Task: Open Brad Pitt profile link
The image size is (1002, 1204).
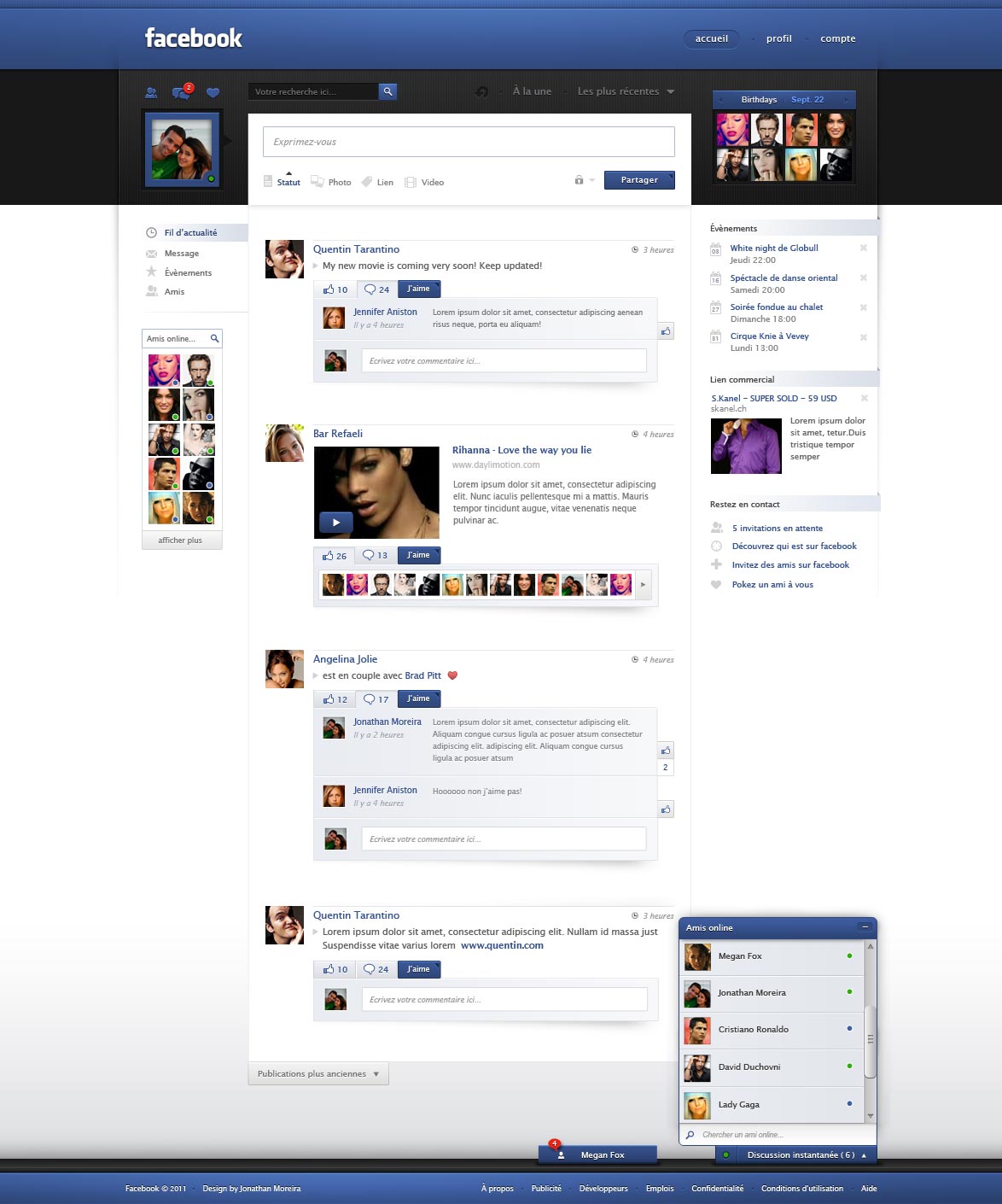Action: pos(422,675)
